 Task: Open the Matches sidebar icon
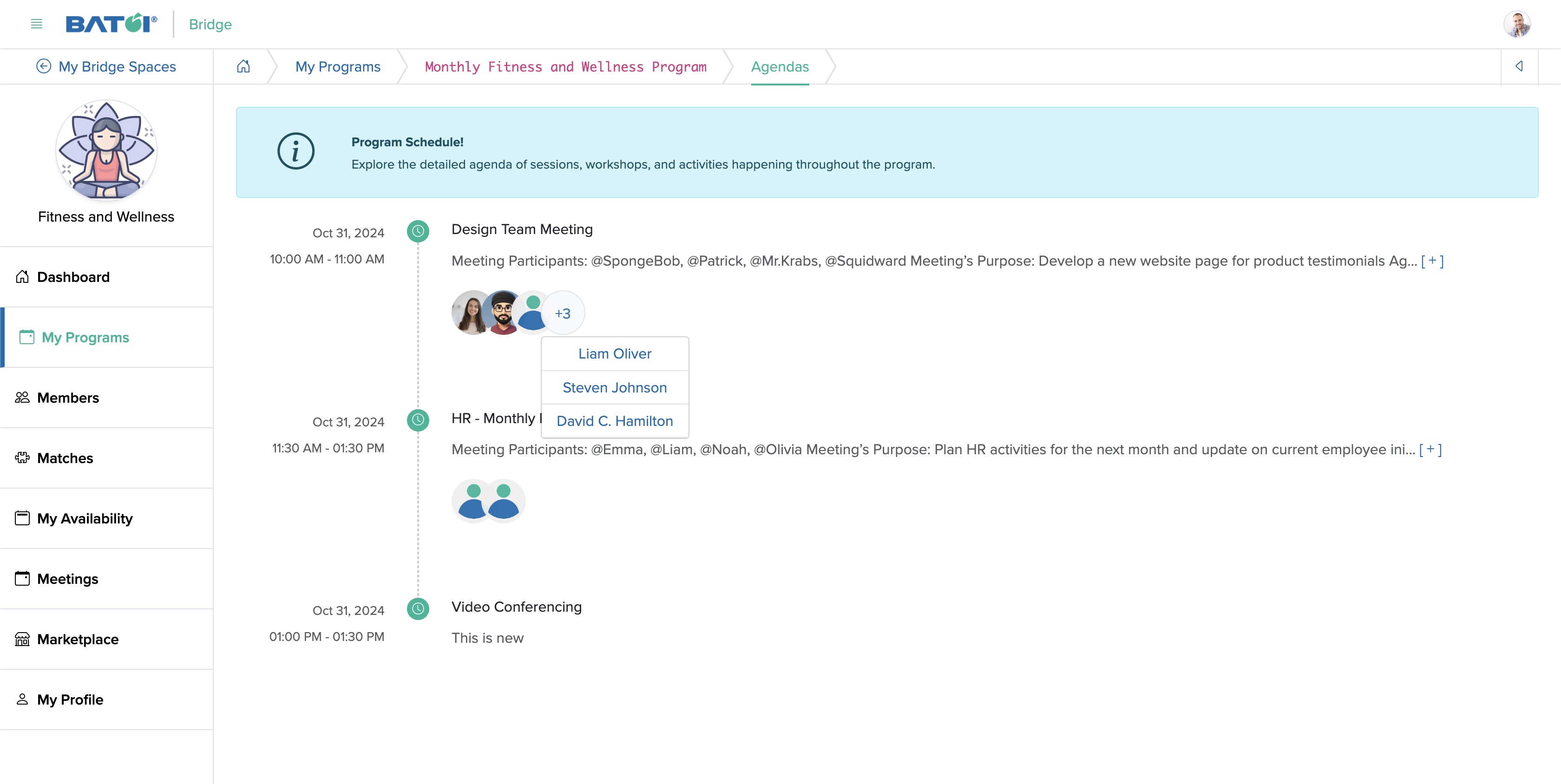pyautogui.click(x=22, y=458)
